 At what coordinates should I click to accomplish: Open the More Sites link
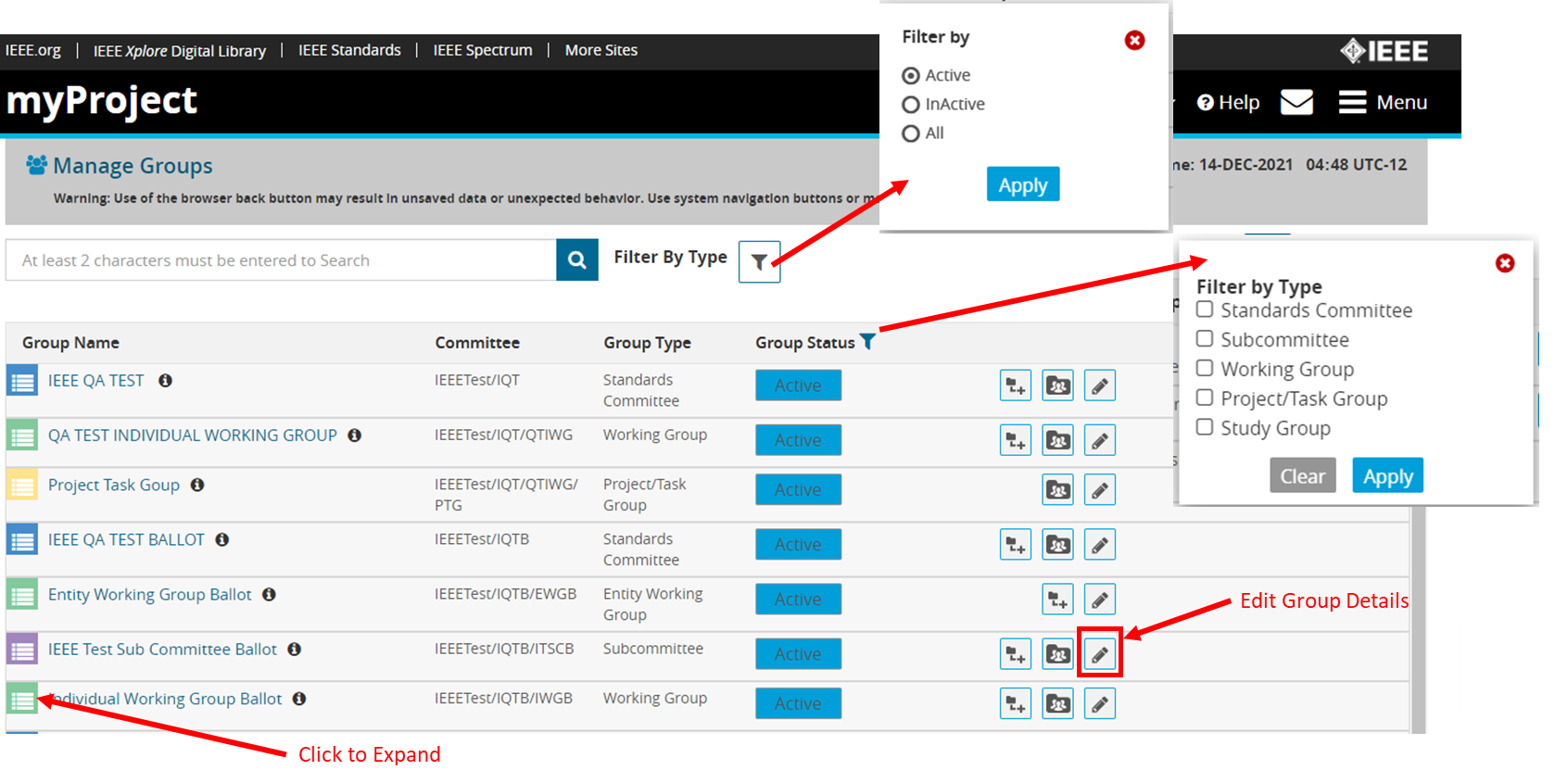601,50
